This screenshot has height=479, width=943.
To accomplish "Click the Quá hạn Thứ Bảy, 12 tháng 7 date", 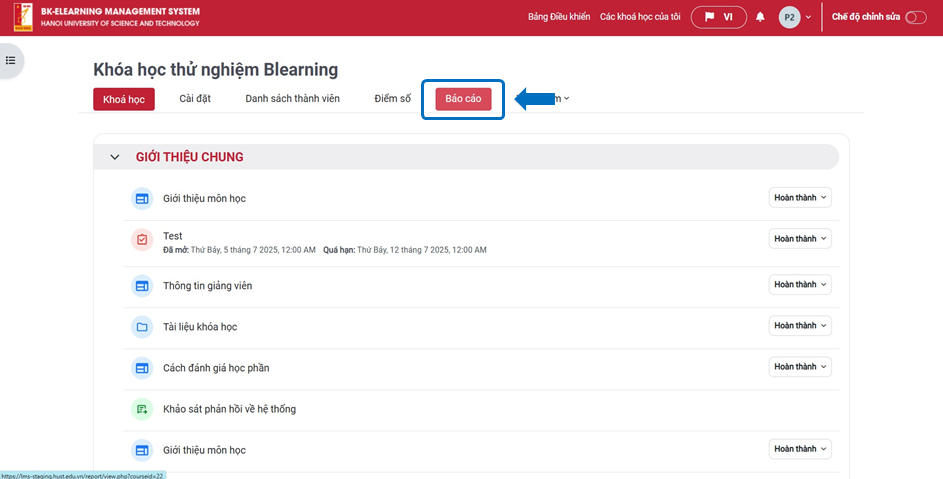I will [405, 250].
